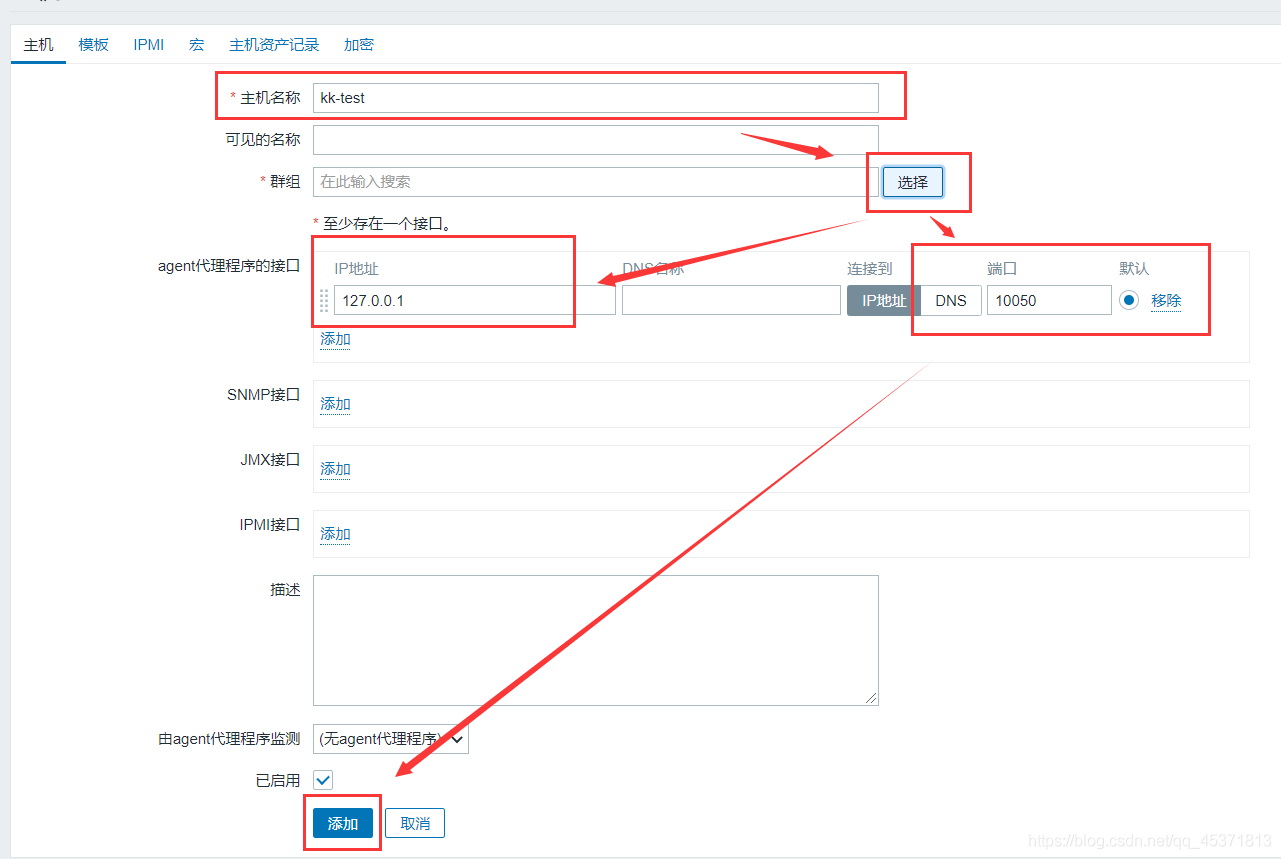Viewport: 1281px width, 859px height.
Task: Focus the 端口 port field
Action: [1048, 300]
